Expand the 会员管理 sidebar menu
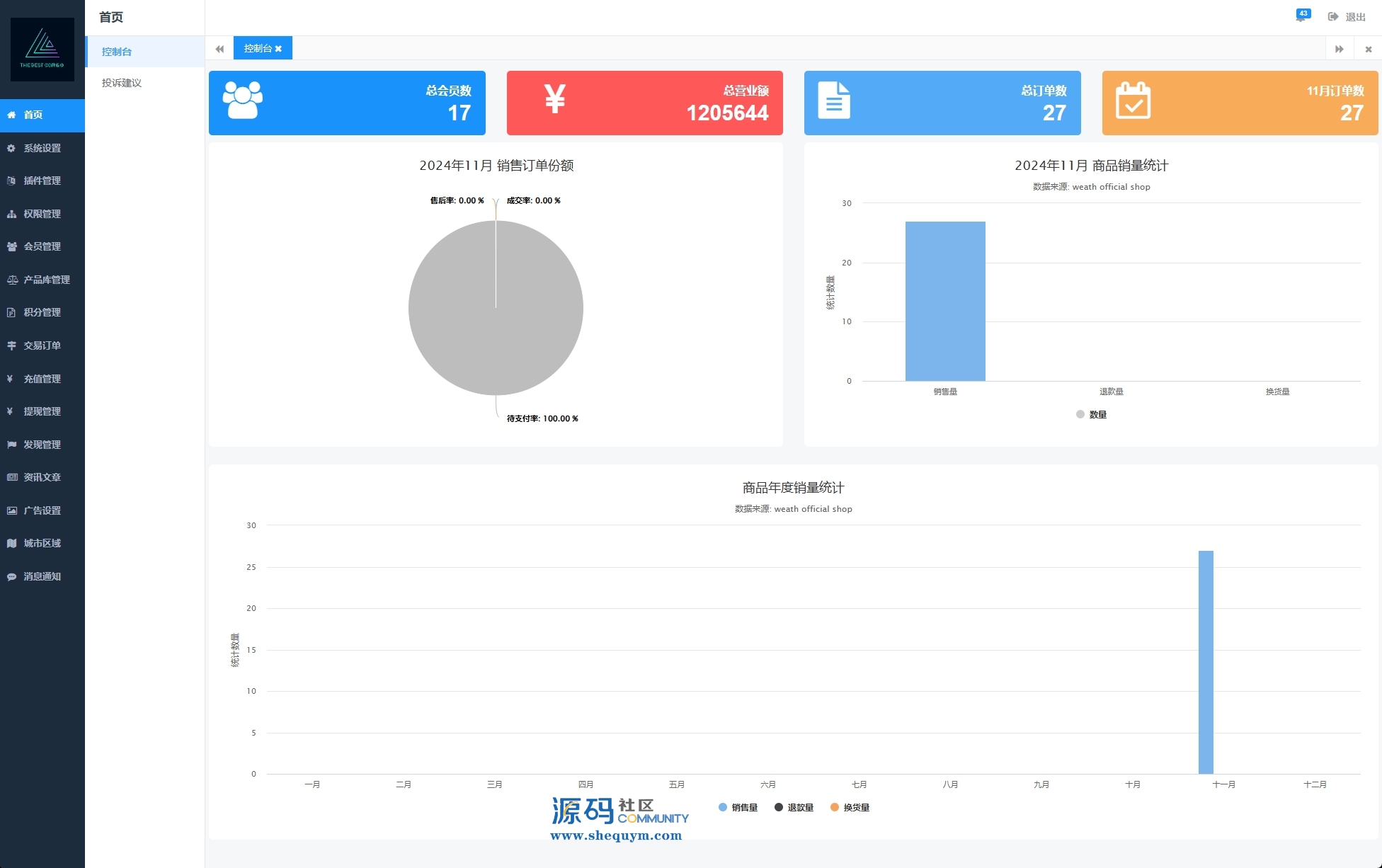Viewport: 1382px width, 868px height. 42,246
